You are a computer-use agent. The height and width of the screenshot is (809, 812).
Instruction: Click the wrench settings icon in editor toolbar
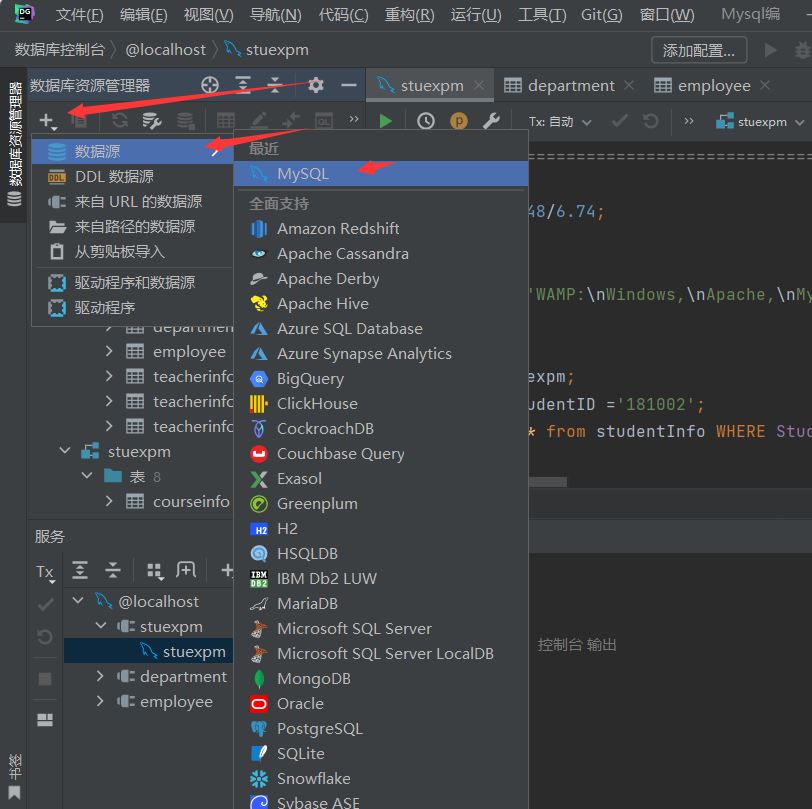pyautogui.click(x=491, y=121)
